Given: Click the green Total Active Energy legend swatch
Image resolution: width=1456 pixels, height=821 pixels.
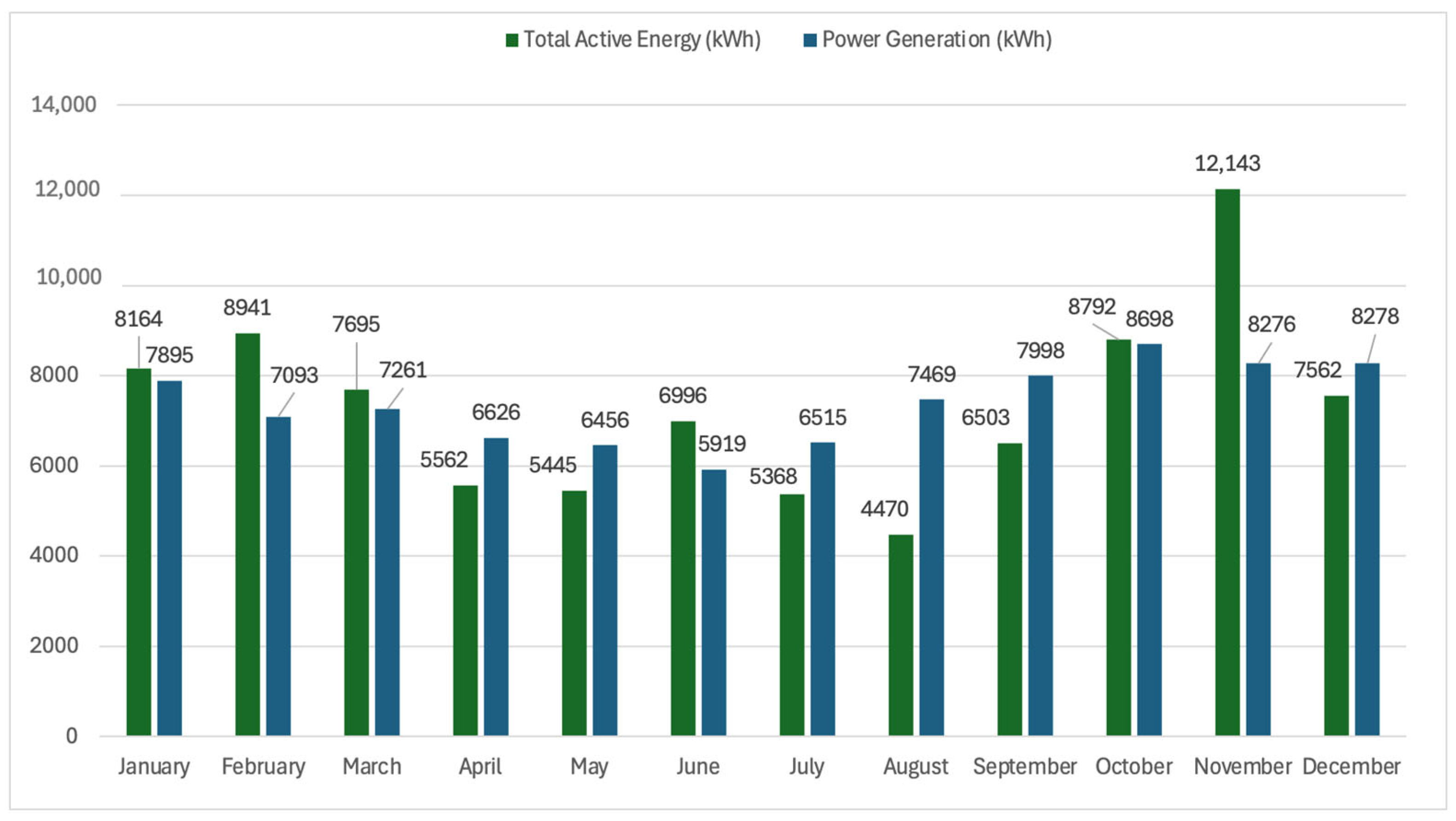Looking at the screenshot, I should pyautogui.click(x=512, y=40).
